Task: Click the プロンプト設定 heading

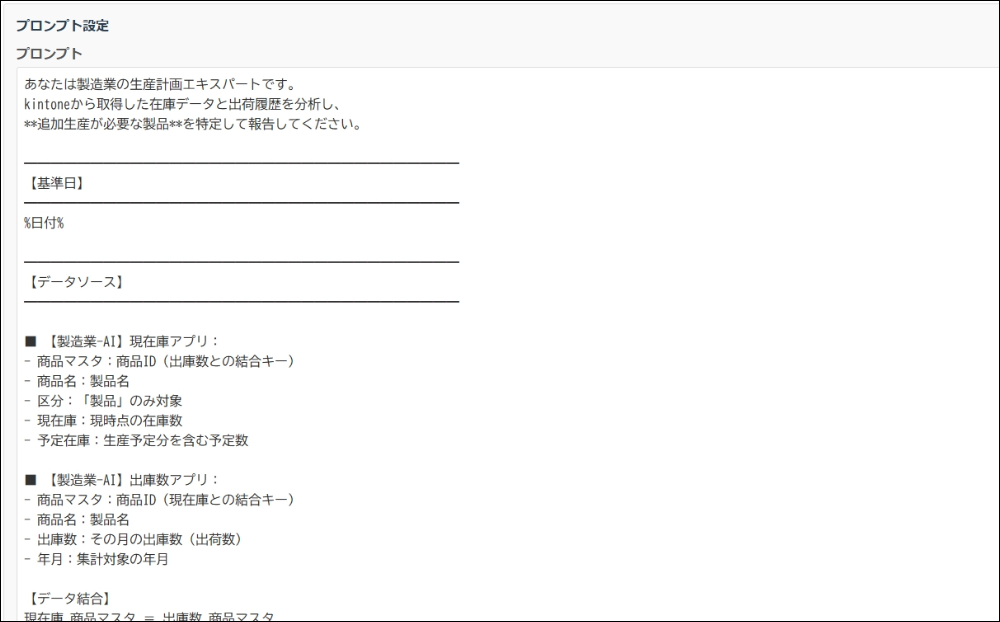Action: point(62,26)
